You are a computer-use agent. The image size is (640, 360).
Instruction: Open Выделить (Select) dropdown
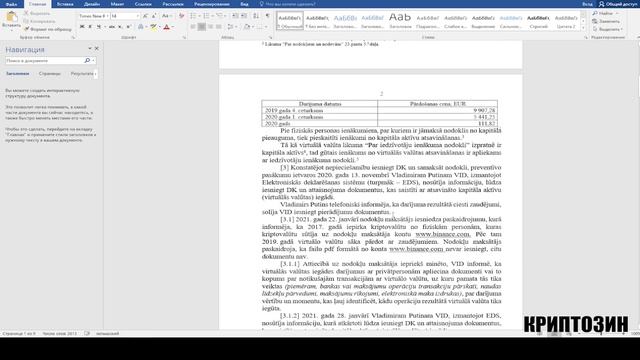tap(607, 29)
